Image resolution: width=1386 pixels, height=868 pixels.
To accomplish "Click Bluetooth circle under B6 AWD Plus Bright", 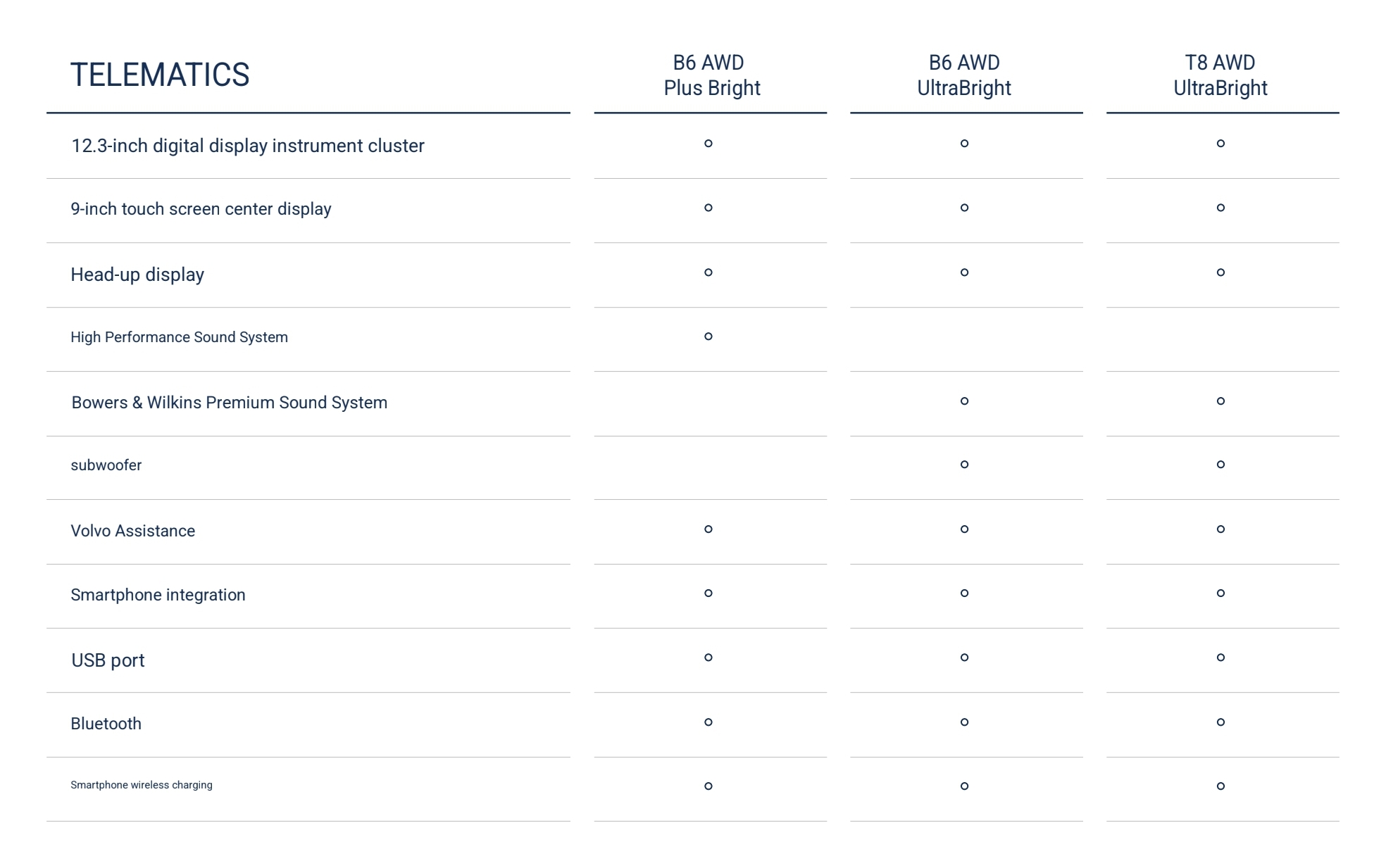I will tap(708, 722).
